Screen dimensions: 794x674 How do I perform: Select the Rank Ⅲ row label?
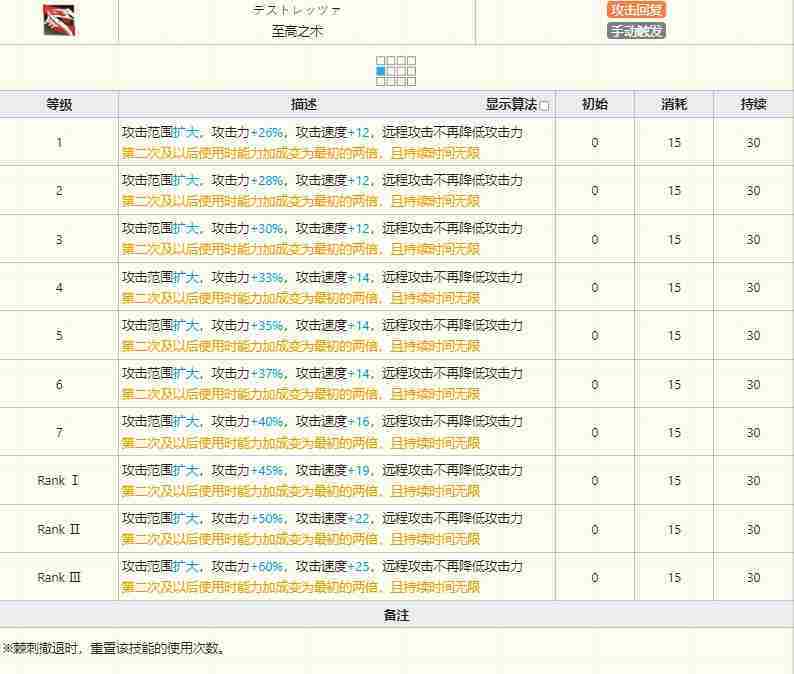(59, 577)
